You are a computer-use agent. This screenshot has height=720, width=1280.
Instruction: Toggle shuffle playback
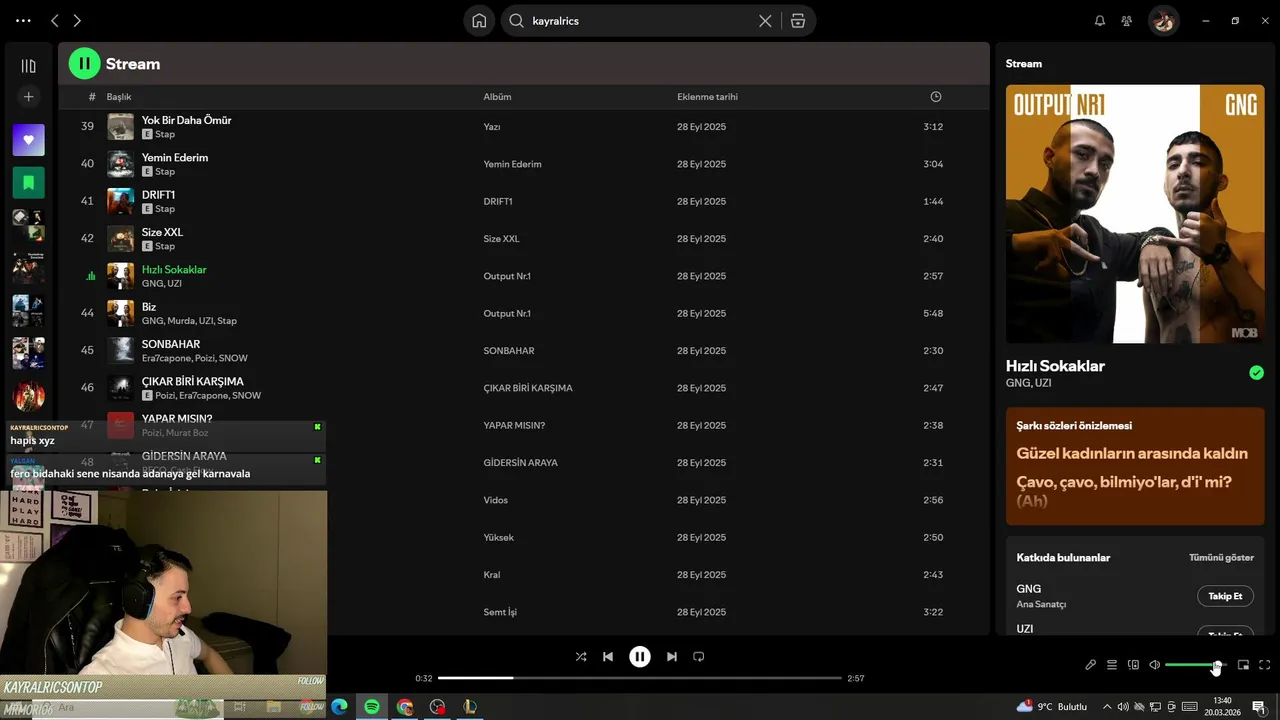pyautogui.click(x=581, y=657)
